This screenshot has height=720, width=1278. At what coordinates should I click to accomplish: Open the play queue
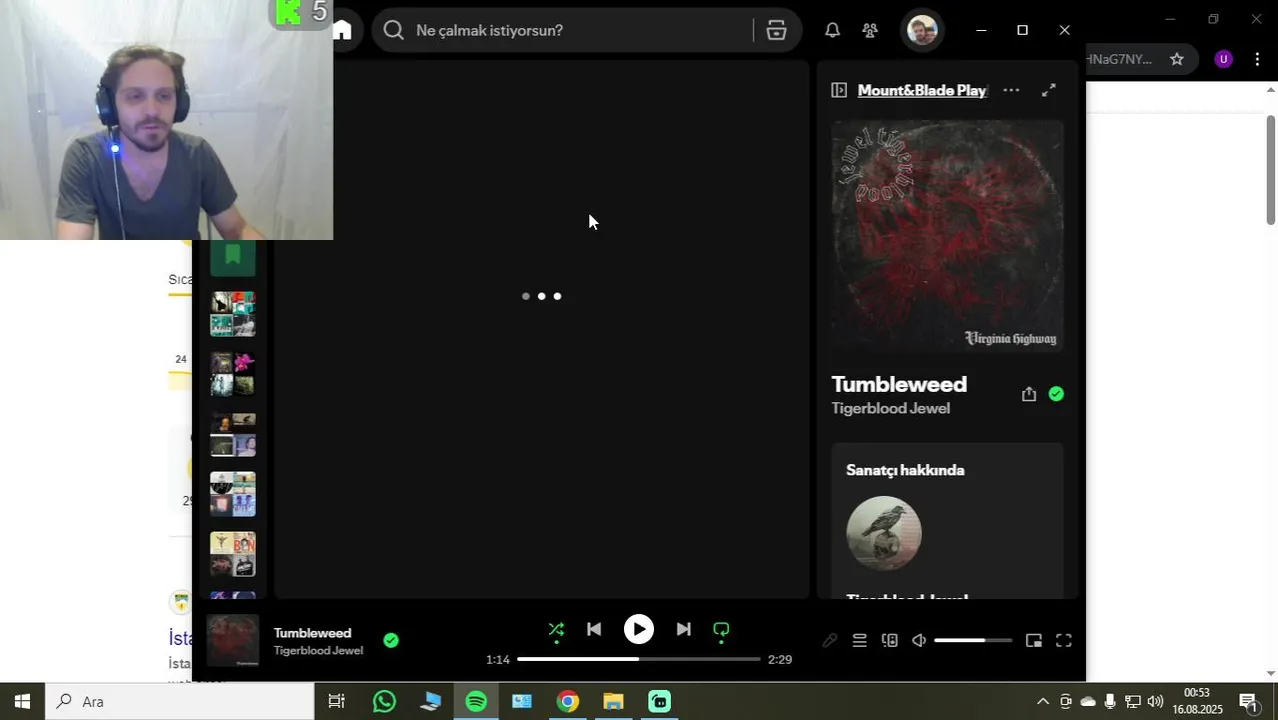[x=859, y=641]
